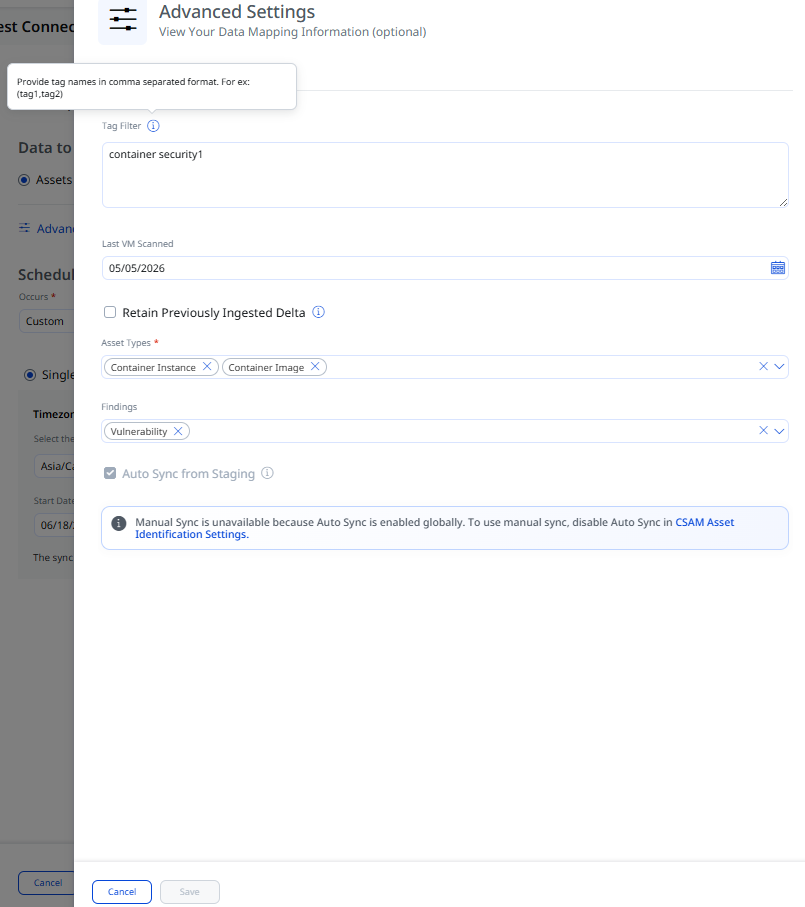Click 'View Your Data Mapping Information (optional)' subtitle
The height and width of the screenshot is (907, 805).
293,32
